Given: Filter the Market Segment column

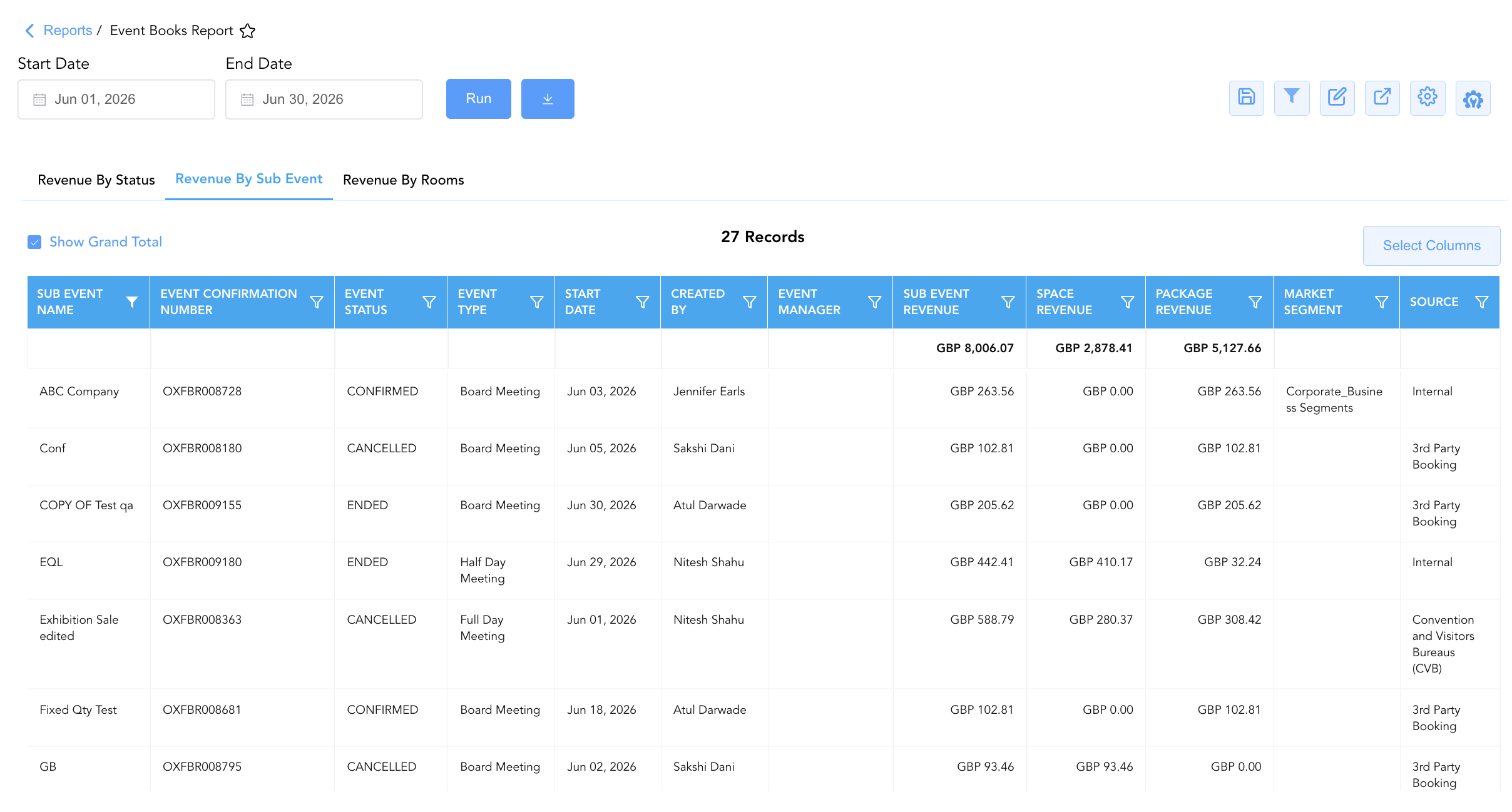Looking at the screenshot, I should click(1382, 302).
